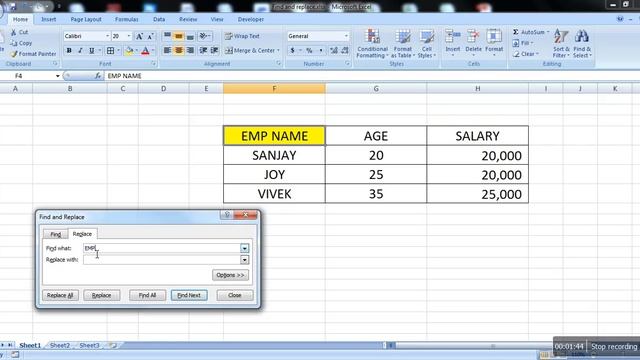
Task: Click the Orientation text rotation icon
Action: coord(204,36)
